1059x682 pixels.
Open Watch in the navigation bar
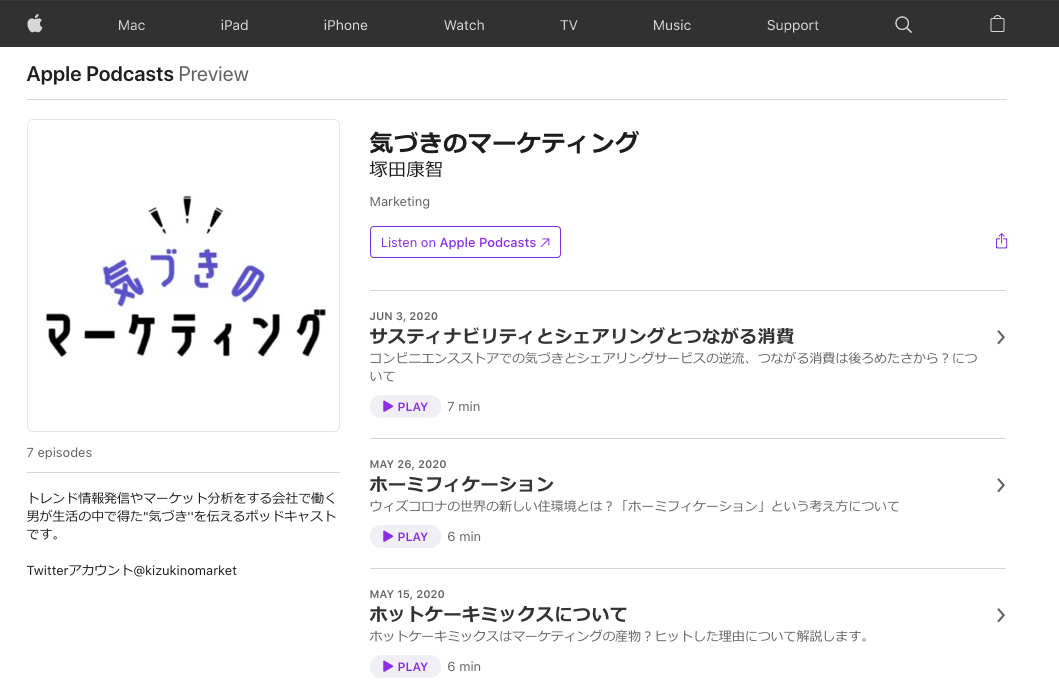464,25
